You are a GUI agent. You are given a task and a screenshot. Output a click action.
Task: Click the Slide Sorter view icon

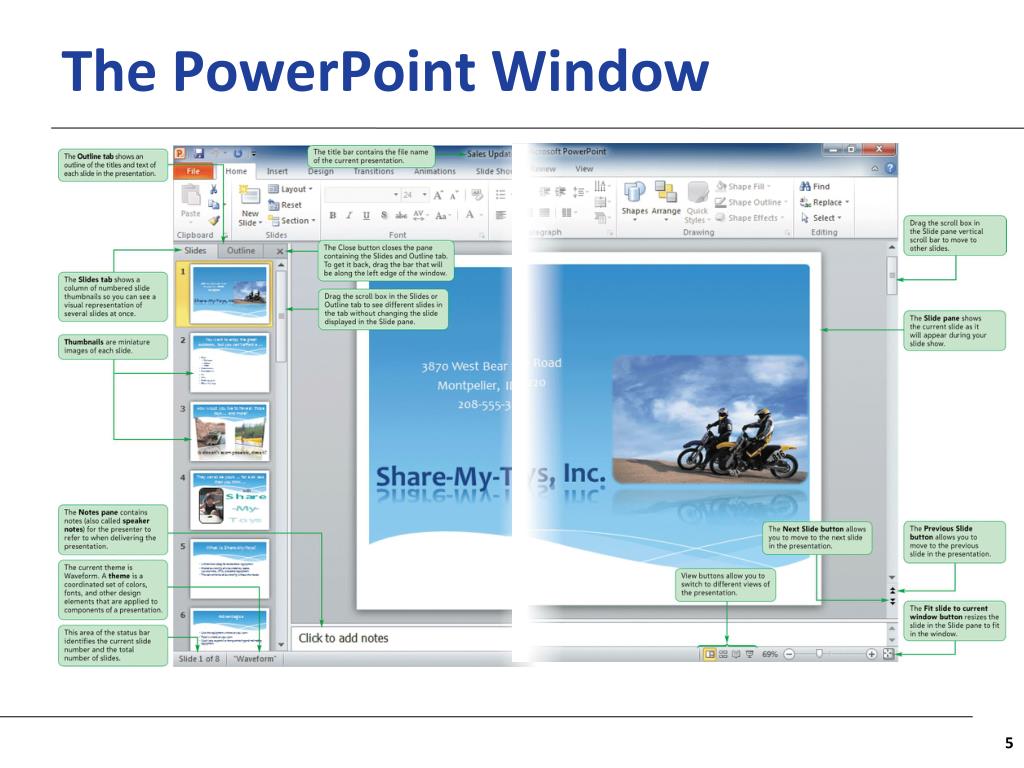point(723,654)
